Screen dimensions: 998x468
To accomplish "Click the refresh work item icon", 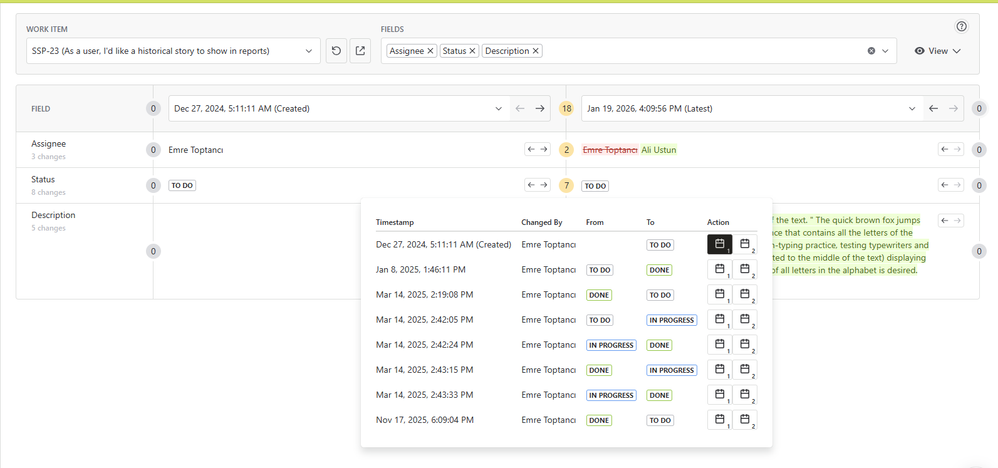I will 337,51.
